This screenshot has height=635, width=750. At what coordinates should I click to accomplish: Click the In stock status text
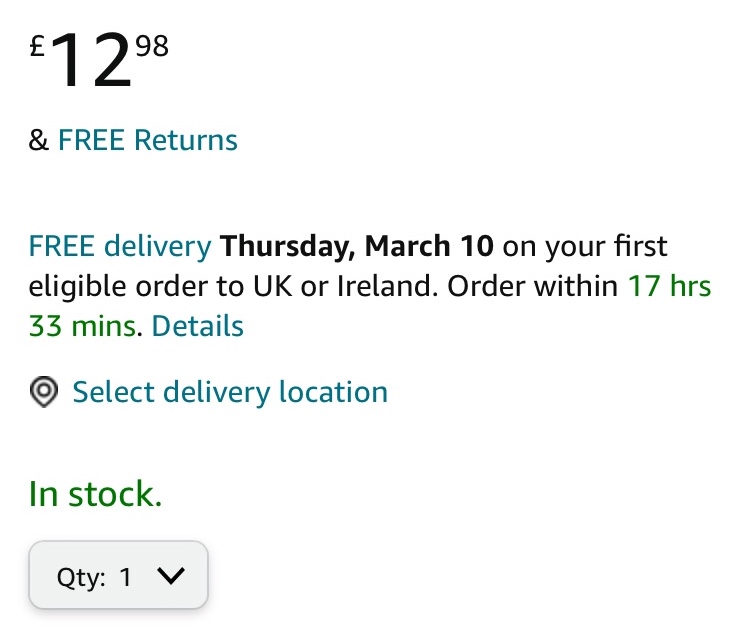95,494
